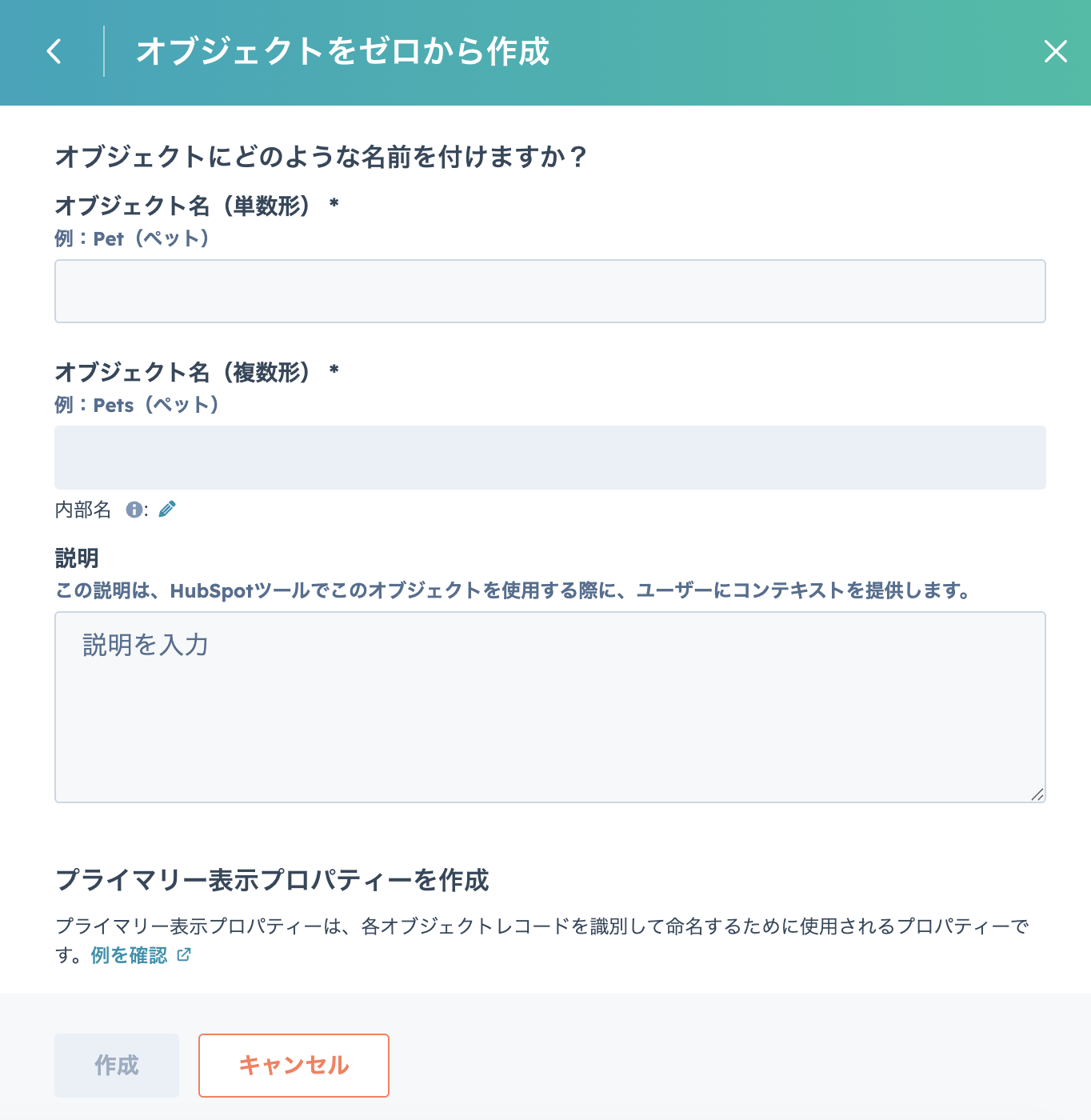Click the 内部名 label text
Screen dimensions: 1091x1120
83,510
